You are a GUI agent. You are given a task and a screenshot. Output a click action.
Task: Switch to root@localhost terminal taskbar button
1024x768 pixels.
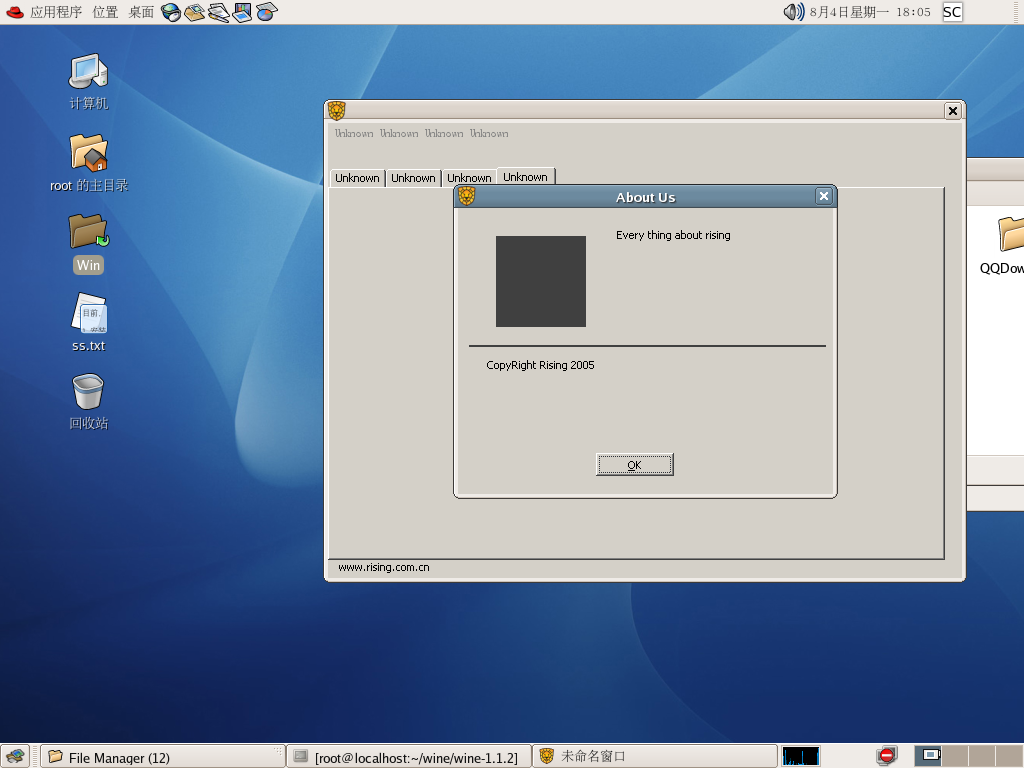408,757
